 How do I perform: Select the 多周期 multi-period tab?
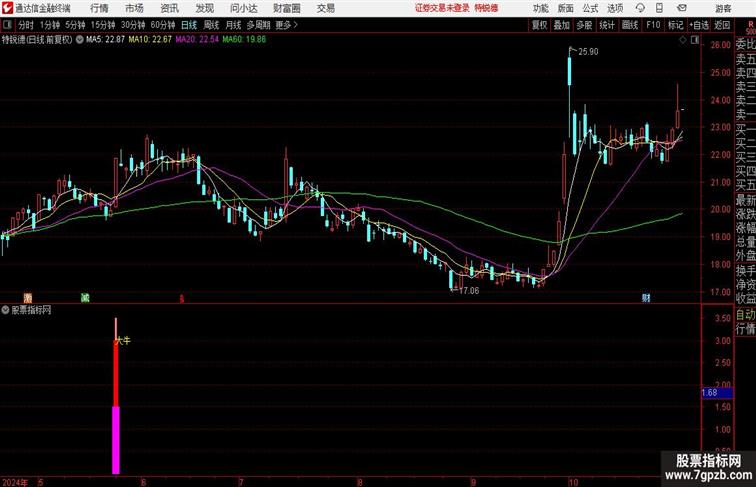point(258,25)
